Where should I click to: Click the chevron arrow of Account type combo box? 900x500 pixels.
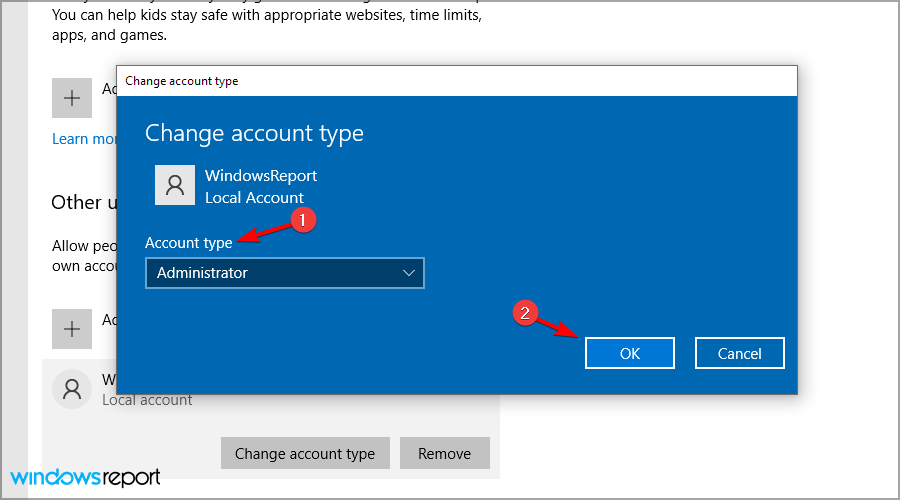pyautogui.click(x=408, y=273)
